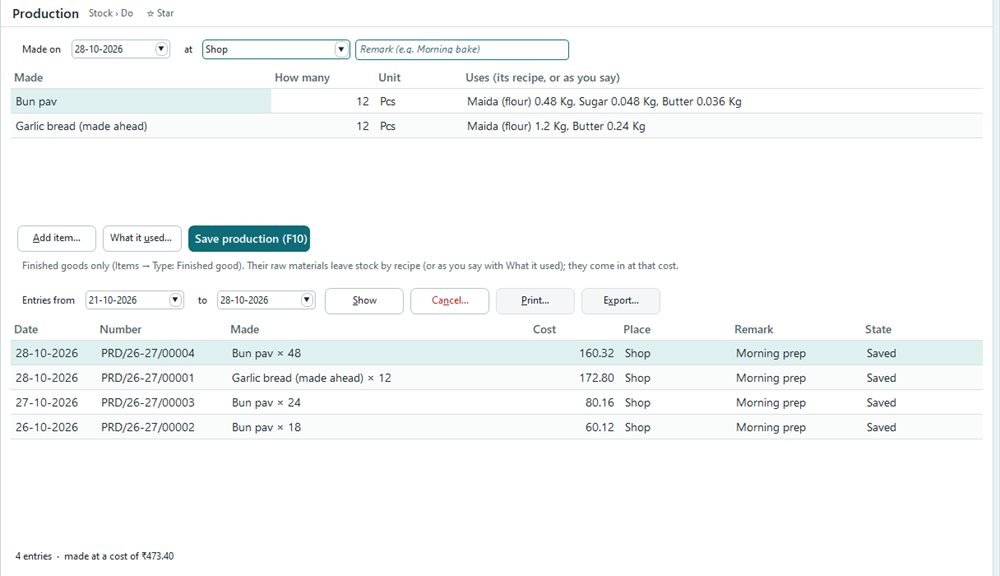Select entry PRD/26-27/00003

click(x=496, y=402)
